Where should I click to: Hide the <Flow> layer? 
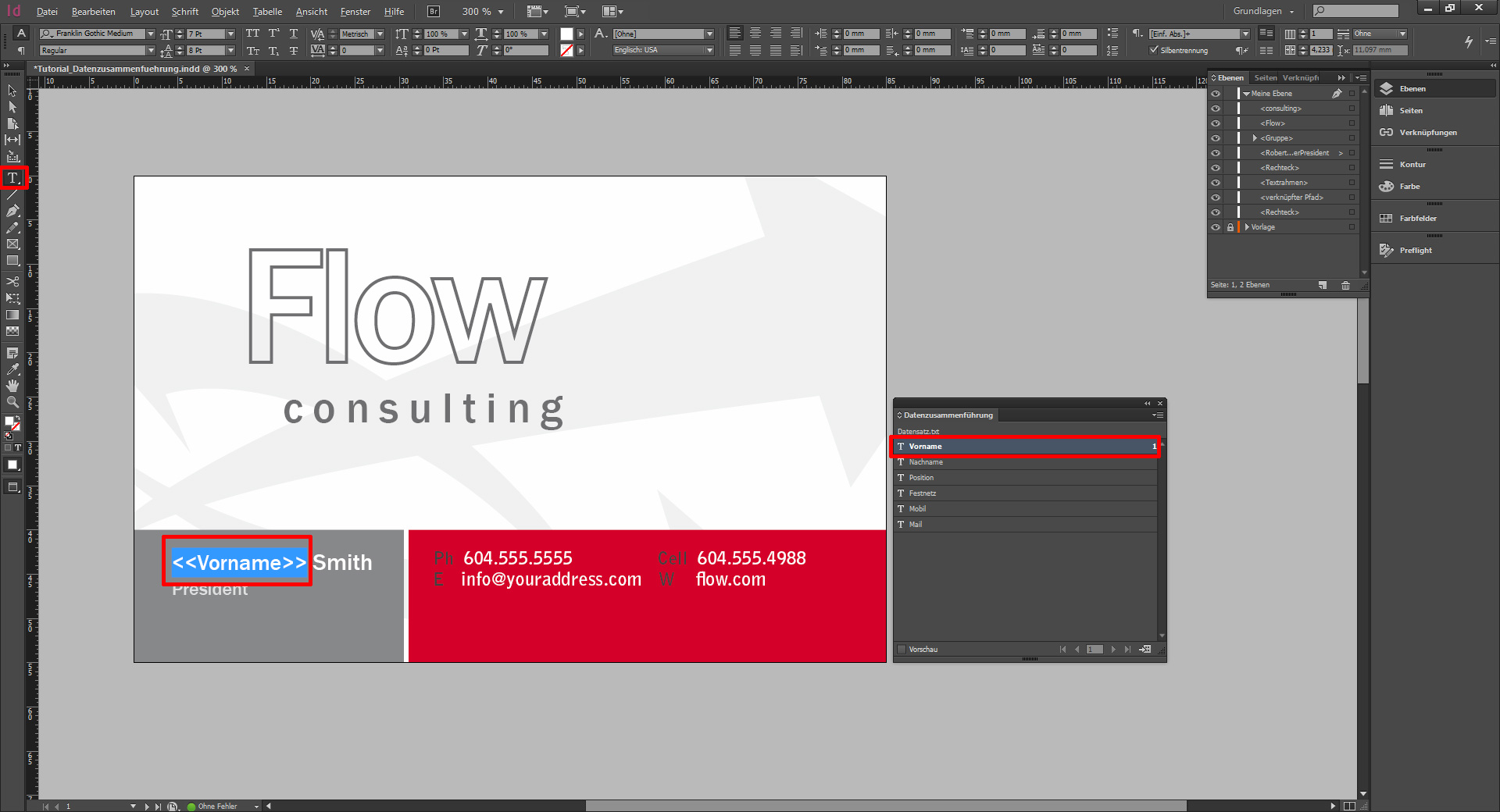[x=1216, y=123]
